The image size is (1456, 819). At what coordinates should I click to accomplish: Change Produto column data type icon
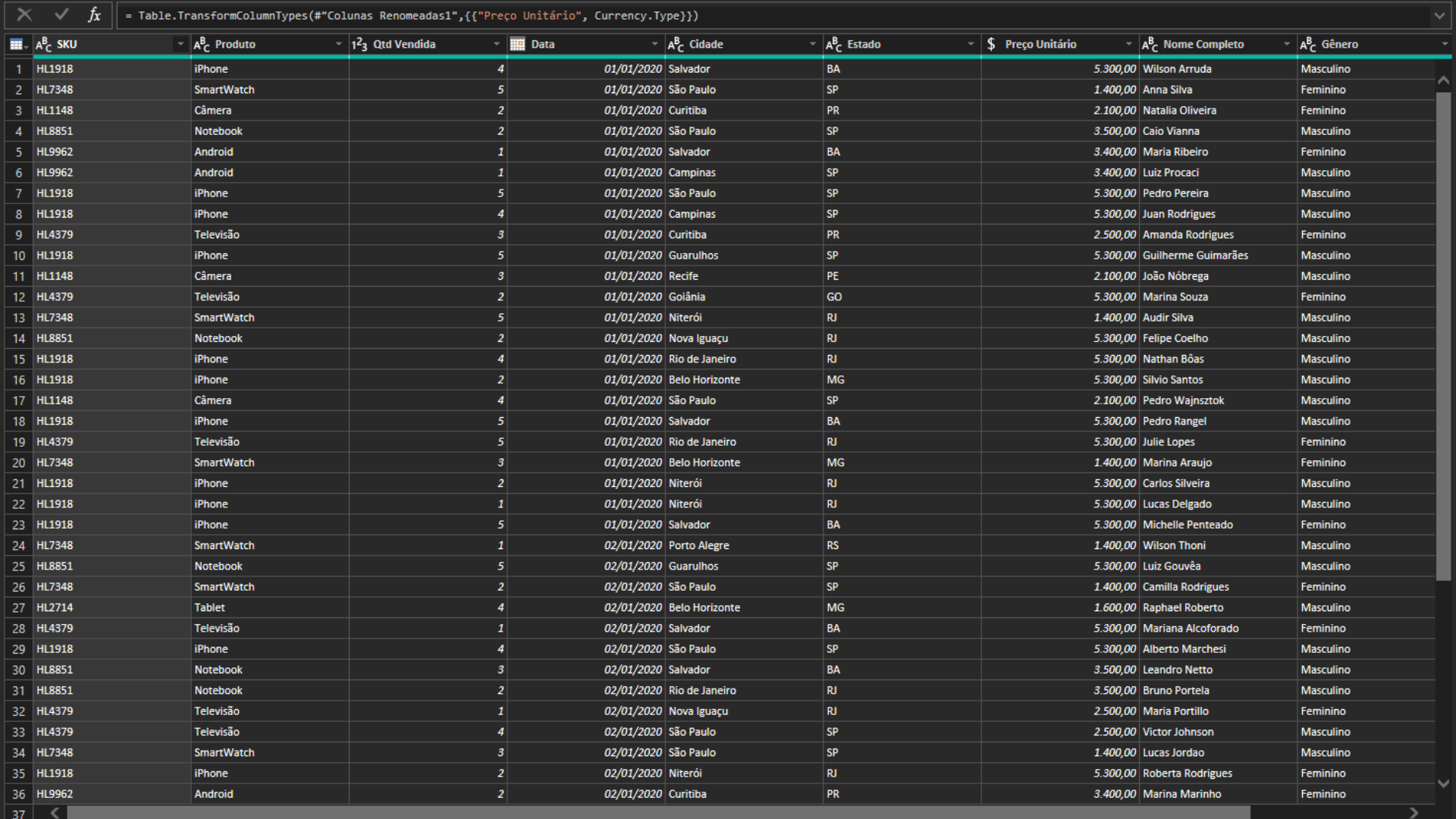point(202,45)
